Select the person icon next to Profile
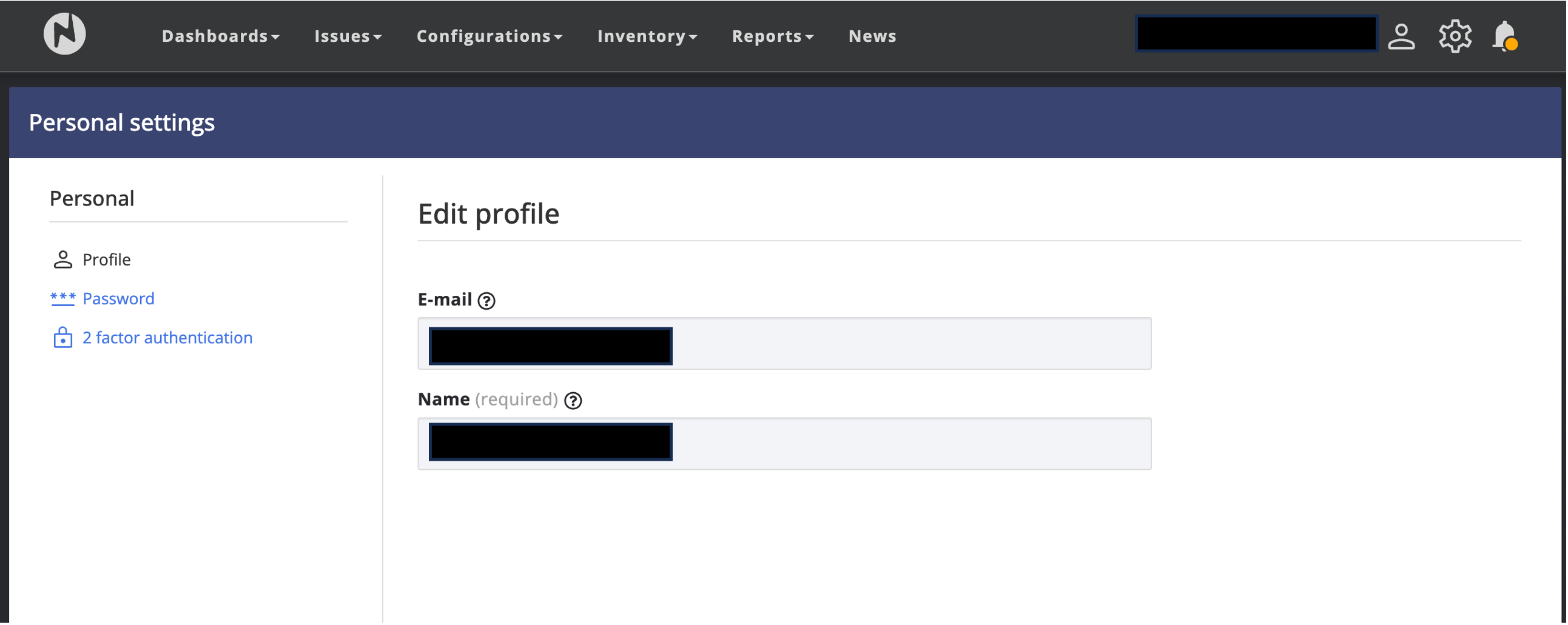Image resolution: width=1568 pixels, height=625 pixels. point(62,259)
